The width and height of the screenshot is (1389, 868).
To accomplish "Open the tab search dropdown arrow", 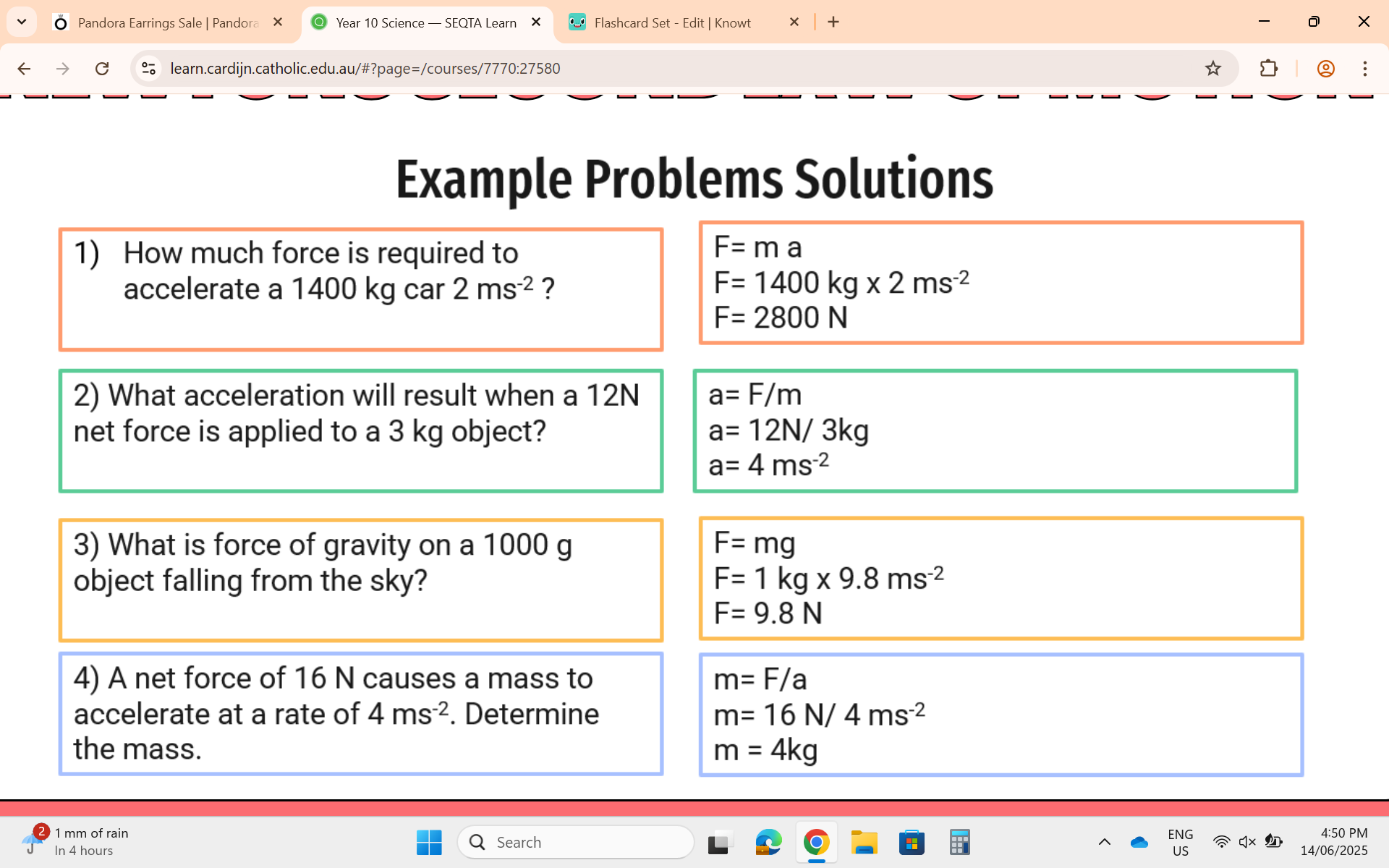I will [22, 22].
